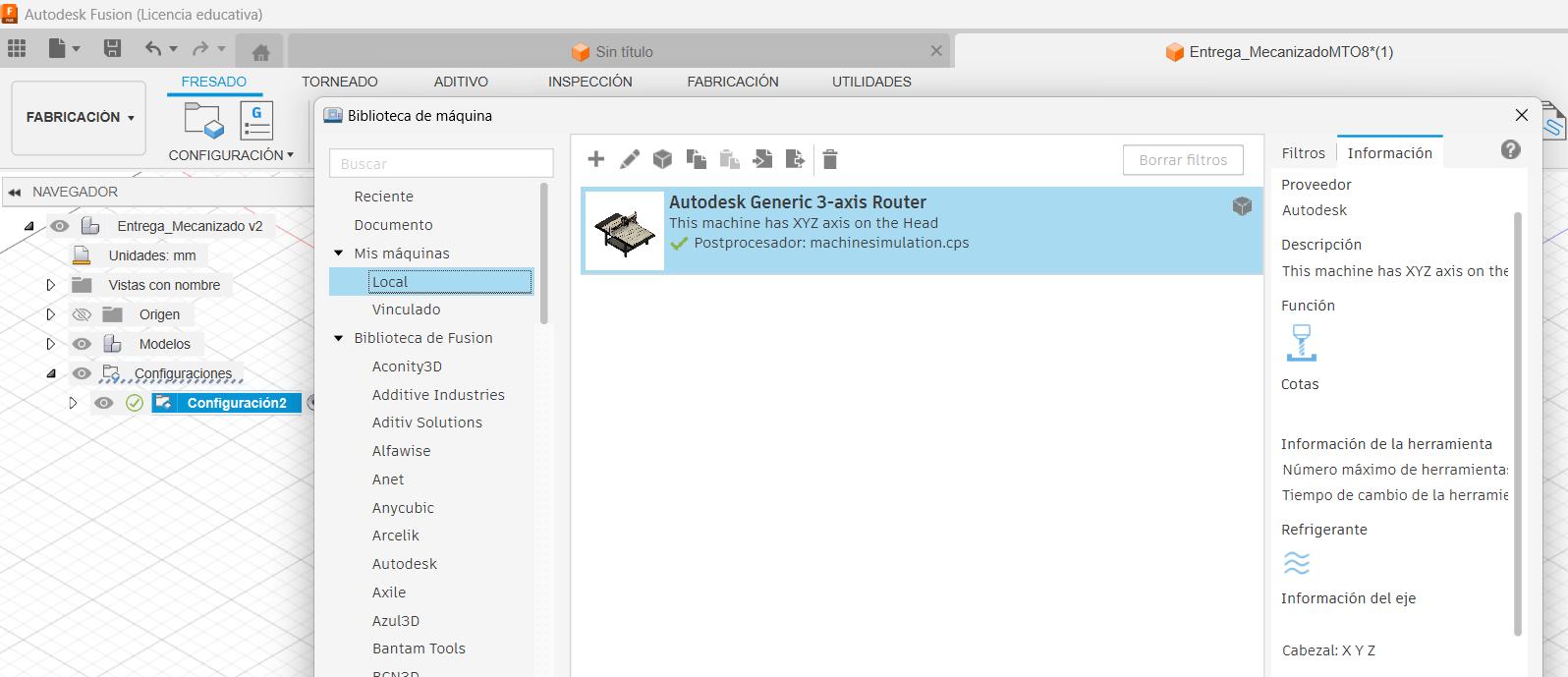
Task: Select Documento in machine library
Action: click(393, 225)
